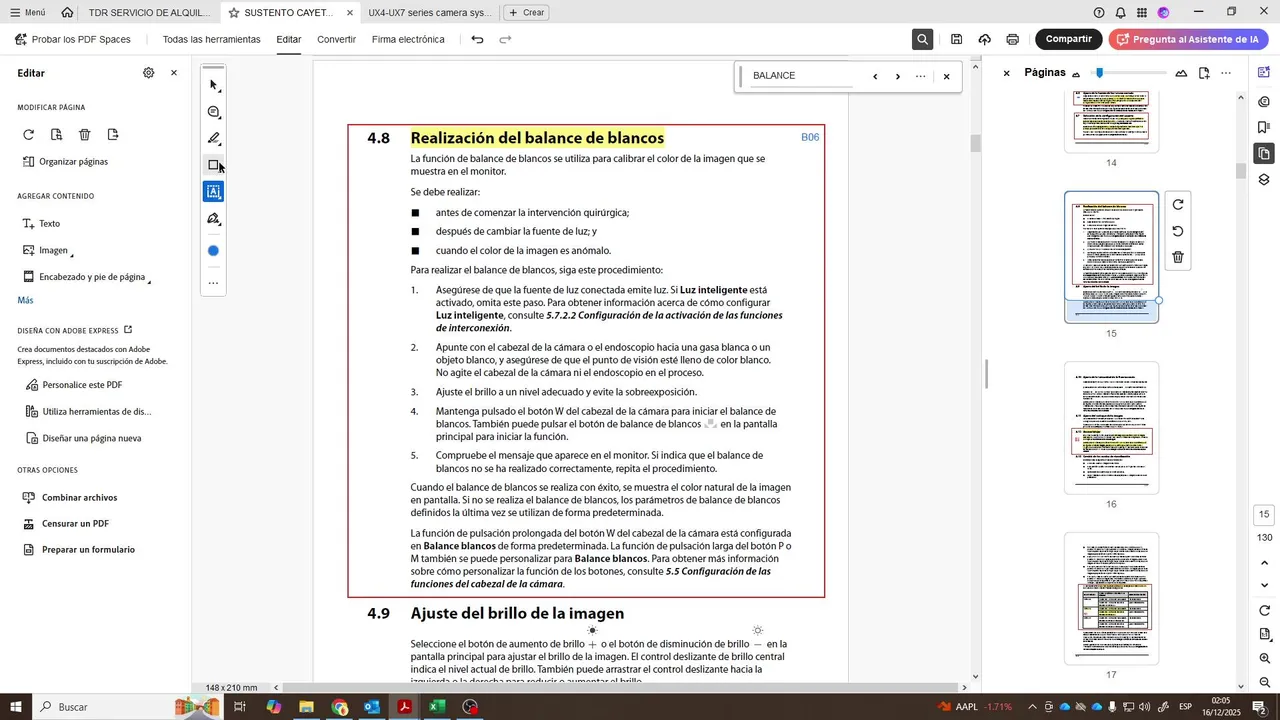Viewport: 1280px width, 720px height.
Task: Expand Encabezado y pie de página
Action: click(x=86, y=277)
